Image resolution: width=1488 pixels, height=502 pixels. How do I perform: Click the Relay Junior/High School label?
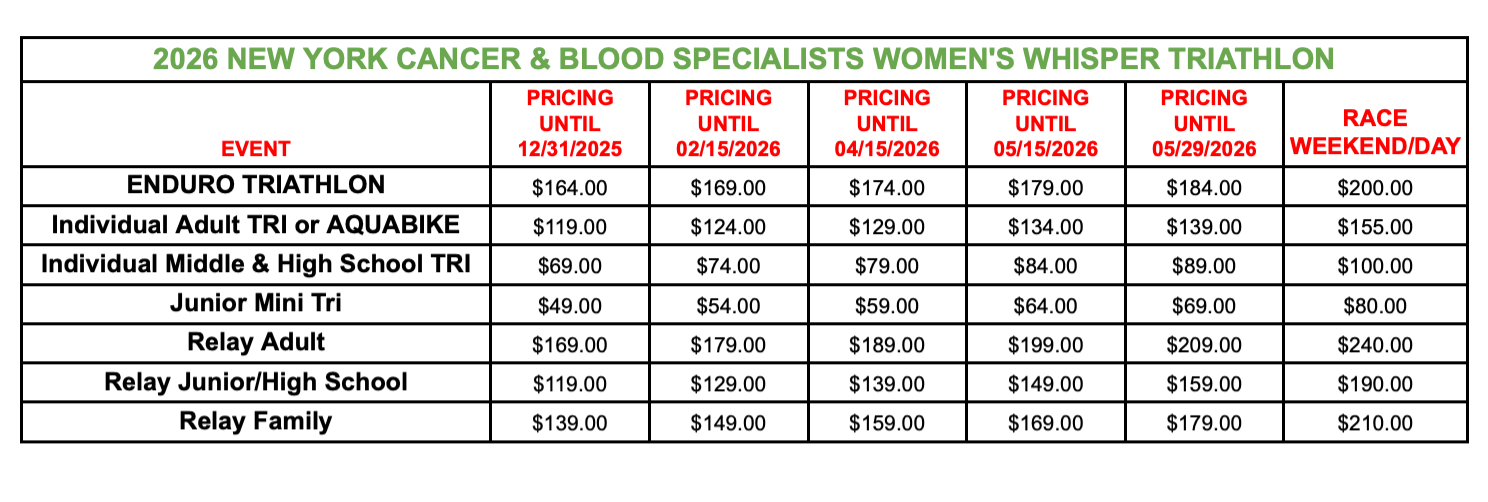(256, 382)
